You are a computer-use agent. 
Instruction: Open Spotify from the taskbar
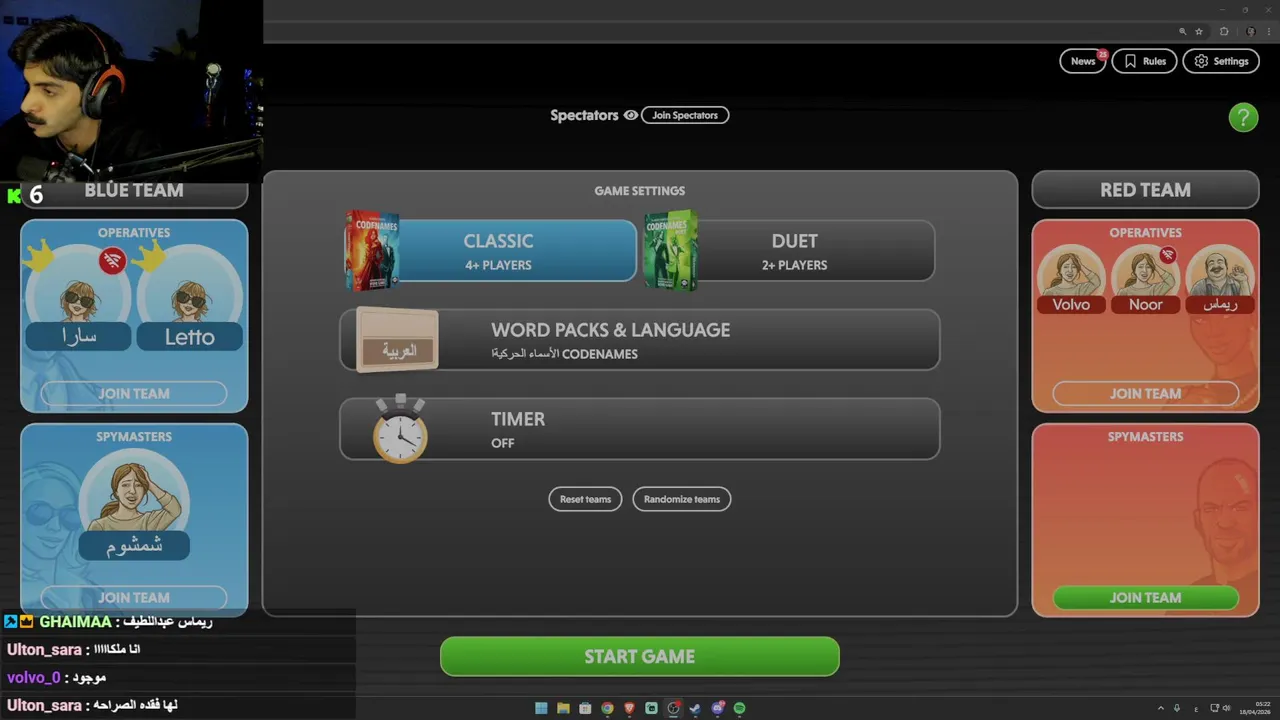(x=739, y=708)
